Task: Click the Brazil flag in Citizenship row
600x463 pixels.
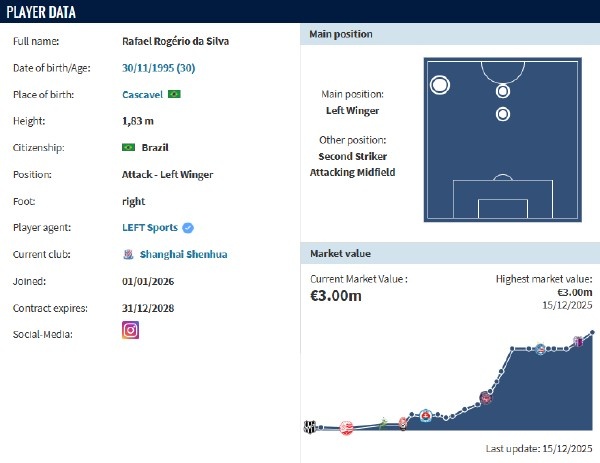Action: (127, 148)
